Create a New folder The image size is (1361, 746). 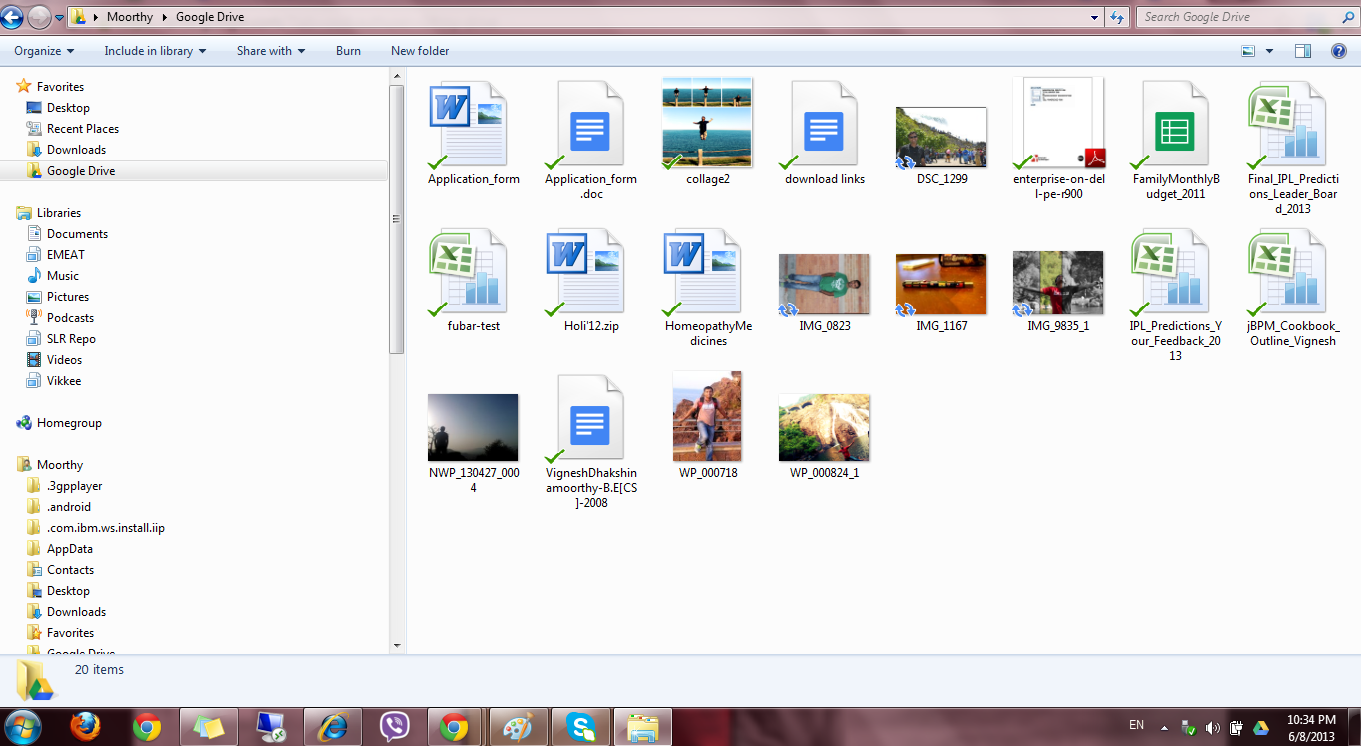point(419,51)
